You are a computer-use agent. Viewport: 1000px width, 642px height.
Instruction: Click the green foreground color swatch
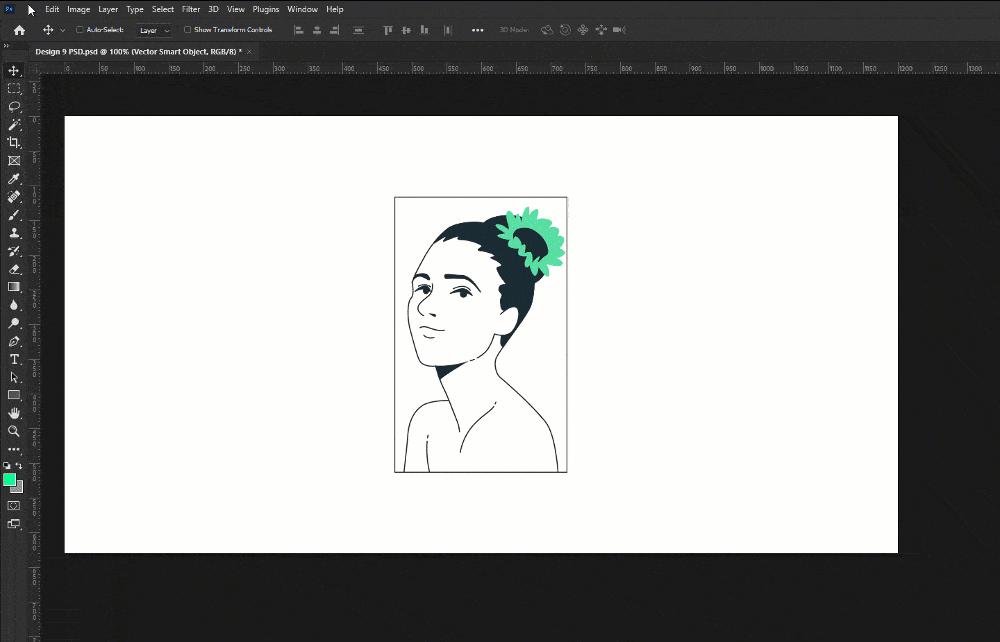point(10,480)
